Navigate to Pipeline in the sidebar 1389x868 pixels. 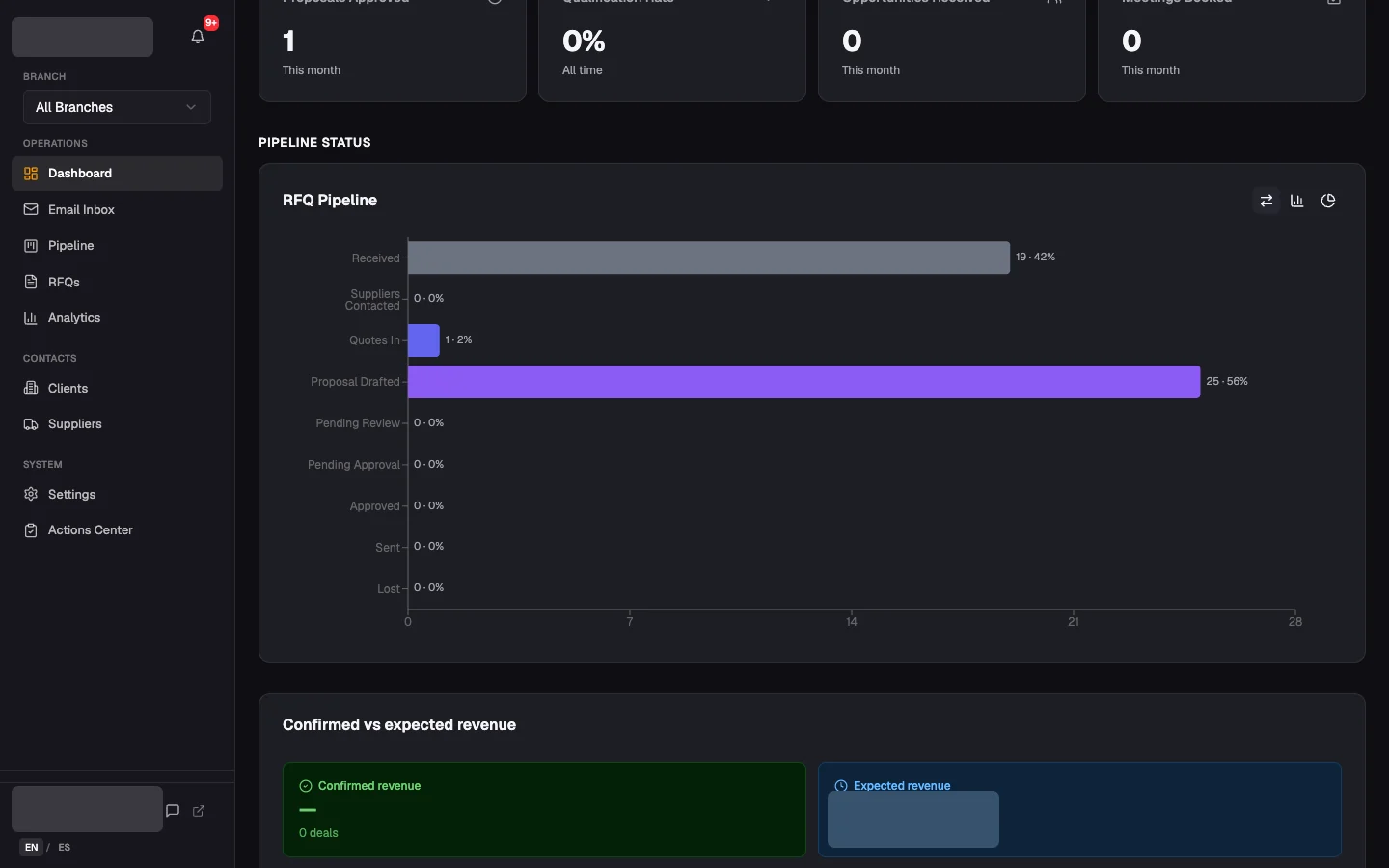(117, 246)
